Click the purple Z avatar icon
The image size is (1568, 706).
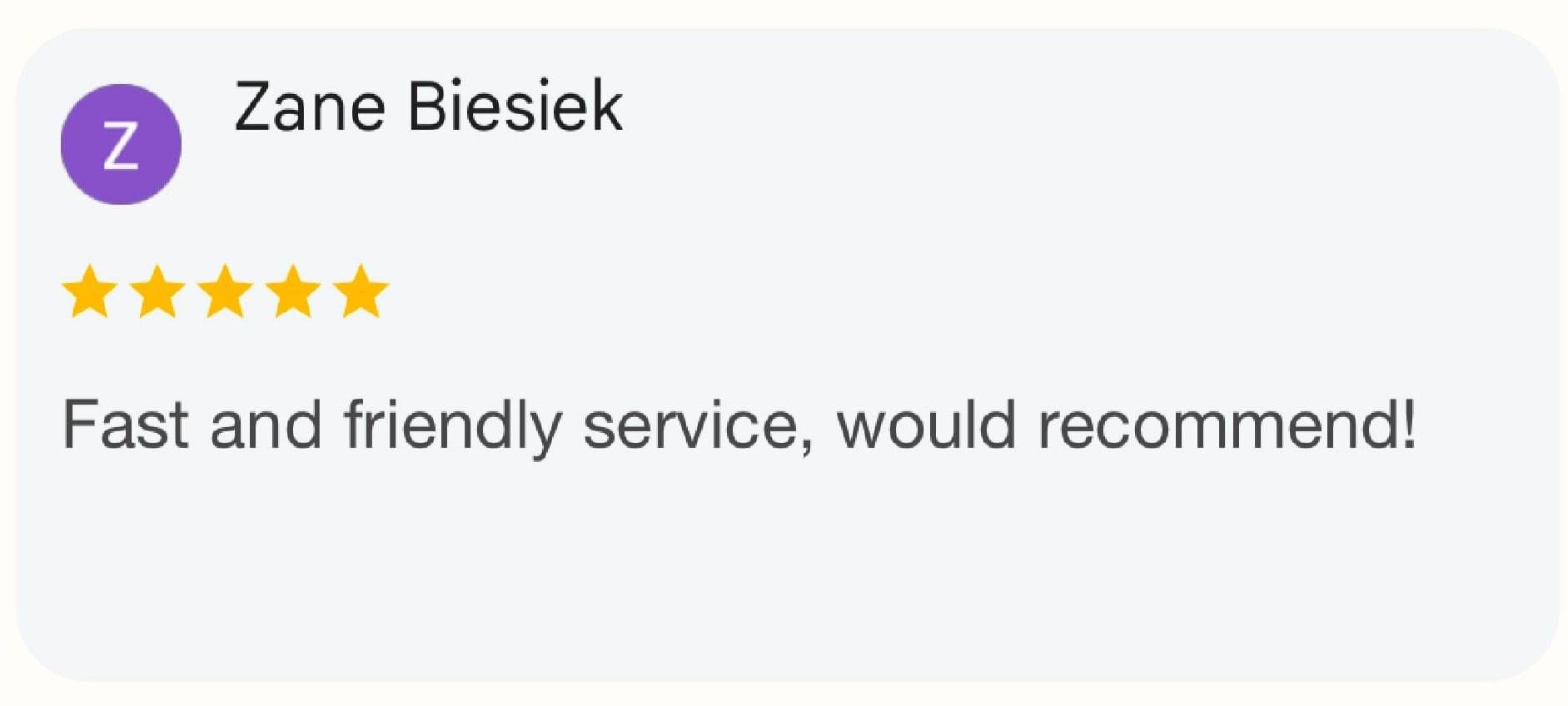point(121,144)
